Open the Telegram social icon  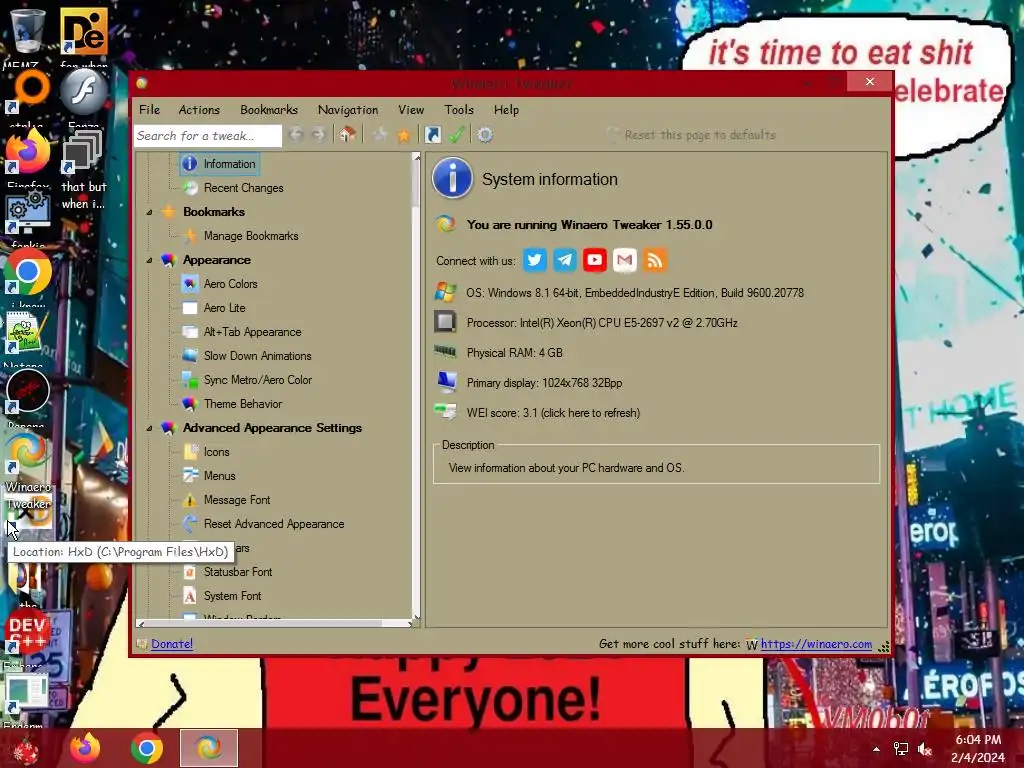click(x=565, y=260)
